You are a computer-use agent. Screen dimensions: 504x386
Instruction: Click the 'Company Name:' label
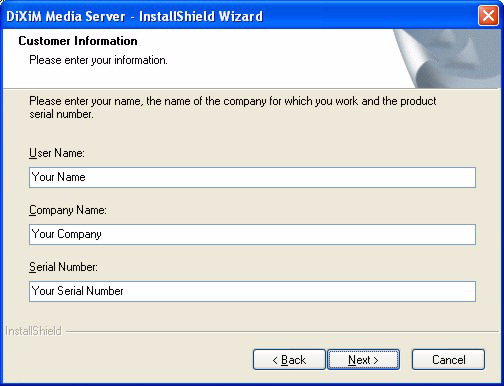[68, 210]
